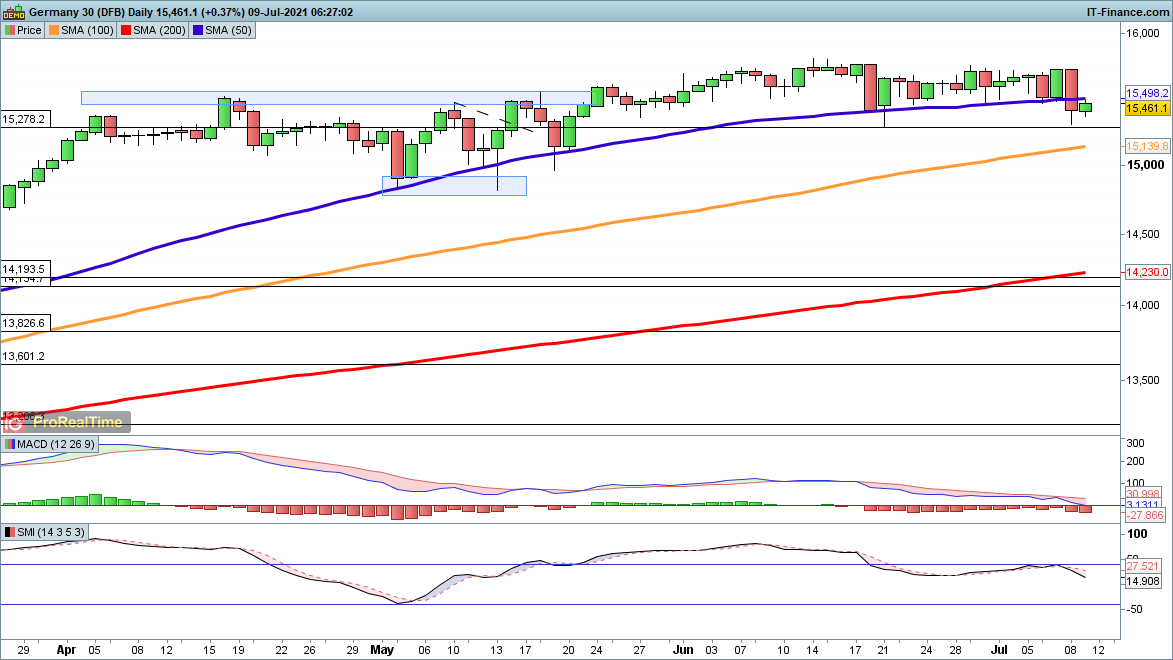The height and width of the screenshot is (660, 1173).
Task: Click the 14,230.0 SMA 200 value tag
Action: (1147, 272)
